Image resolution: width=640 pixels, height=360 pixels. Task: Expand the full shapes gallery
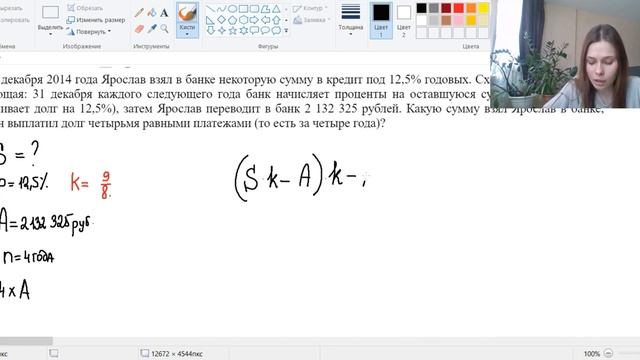(x=286, y=31)
